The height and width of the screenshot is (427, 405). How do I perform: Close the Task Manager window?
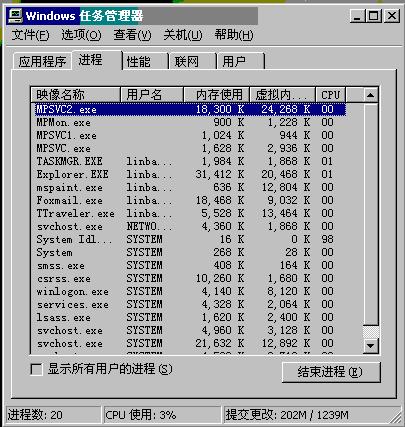tap(392, 16)
